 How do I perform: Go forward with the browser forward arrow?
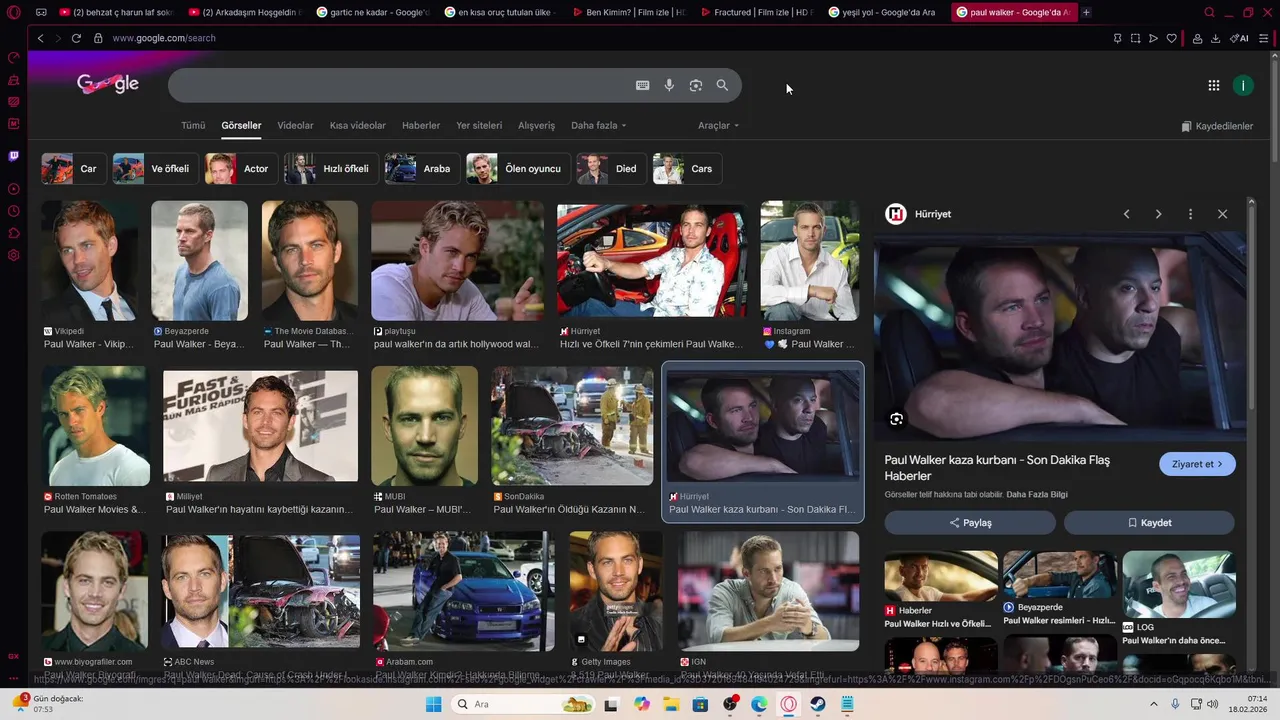(x=57, y=38)
